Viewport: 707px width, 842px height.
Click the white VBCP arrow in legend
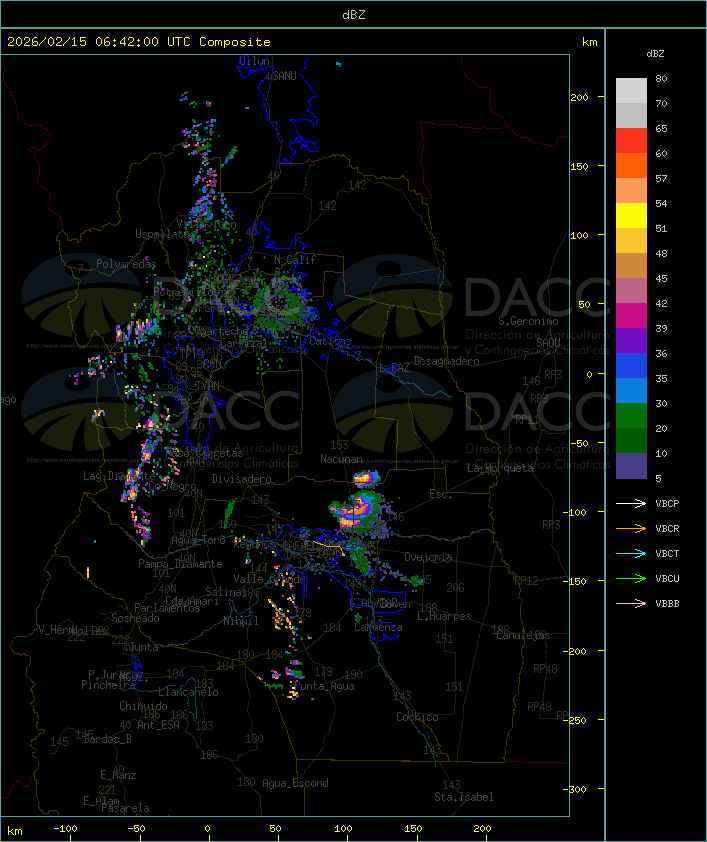(x=631, y=503)
